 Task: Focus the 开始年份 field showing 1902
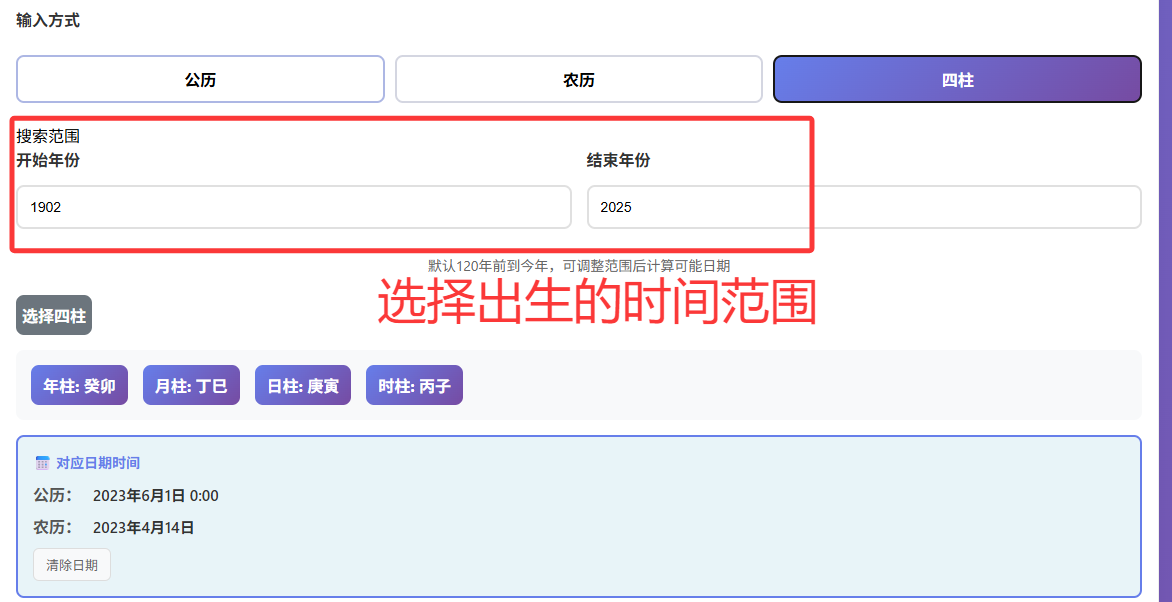[x=293, y=207]
